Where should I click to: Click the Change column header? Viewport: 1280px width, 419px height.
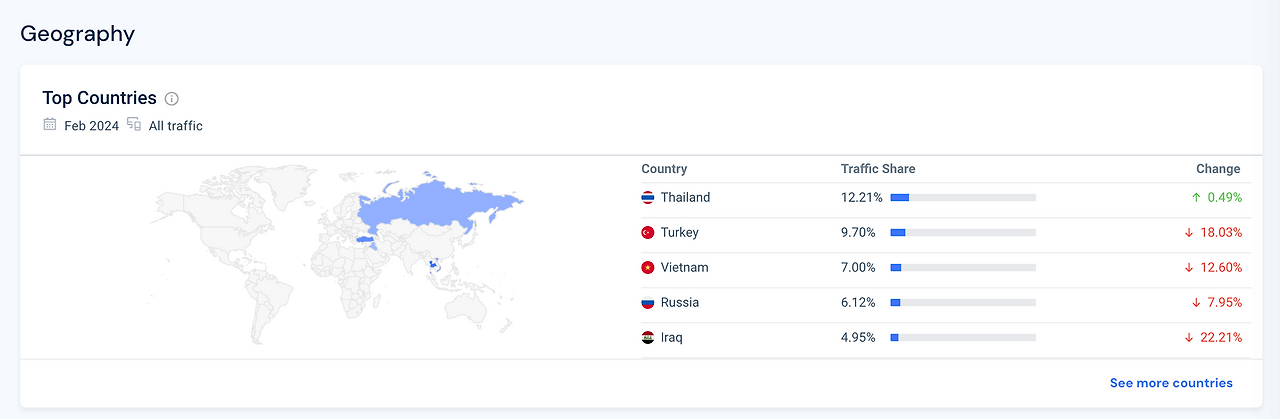click(x=1218, y=169)
